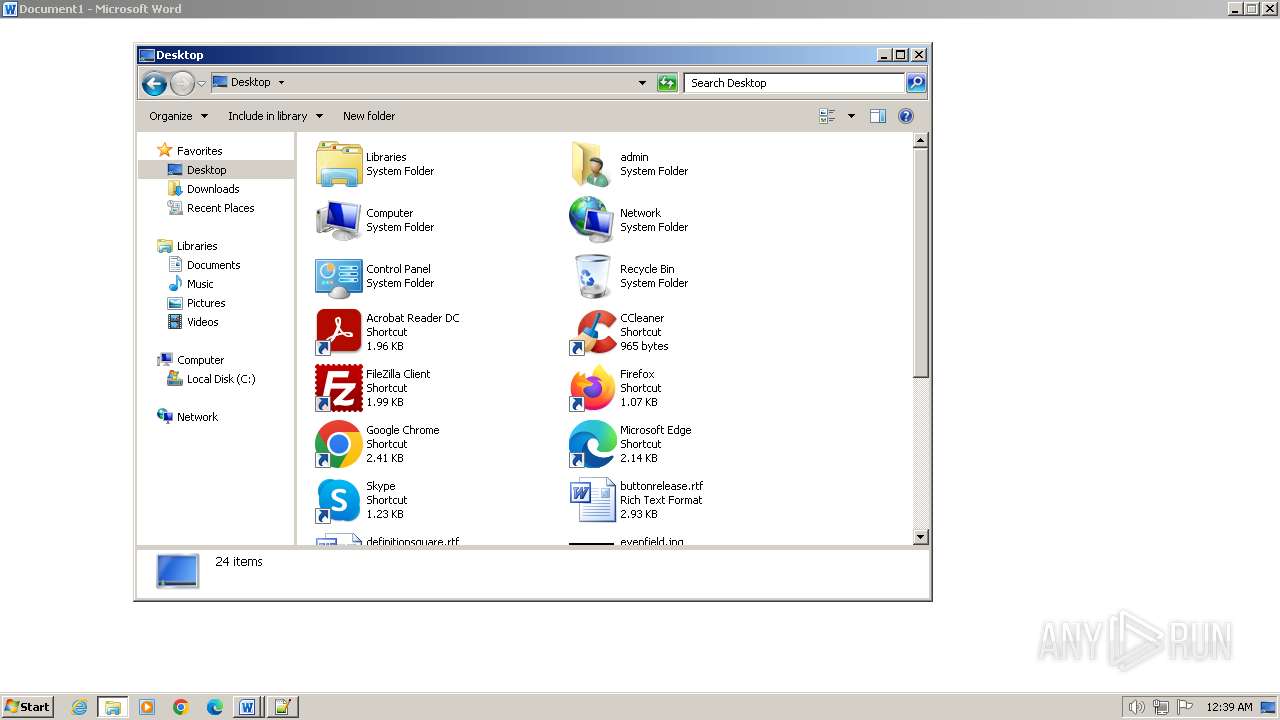Image resolution: width=1280 pixels, height=720 pixels.
Task: Show the preview pane icon
Action: coord(878,116)
